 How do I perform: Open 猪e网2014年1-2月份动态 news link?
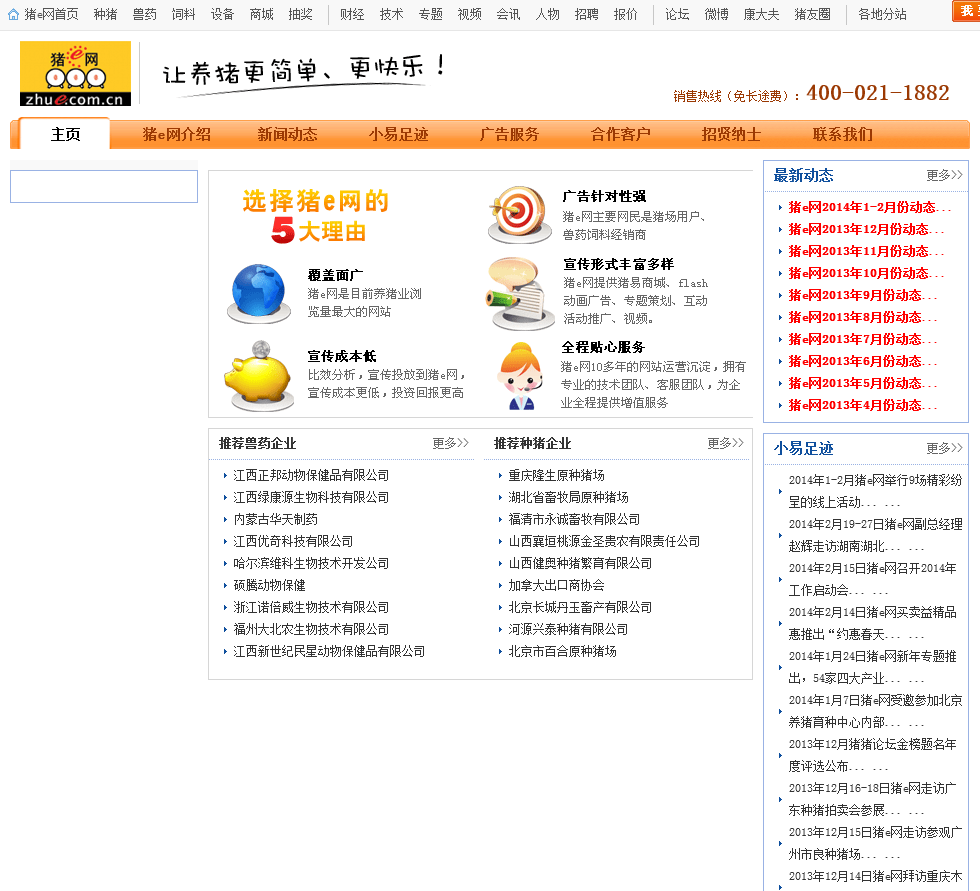[869, 207]
